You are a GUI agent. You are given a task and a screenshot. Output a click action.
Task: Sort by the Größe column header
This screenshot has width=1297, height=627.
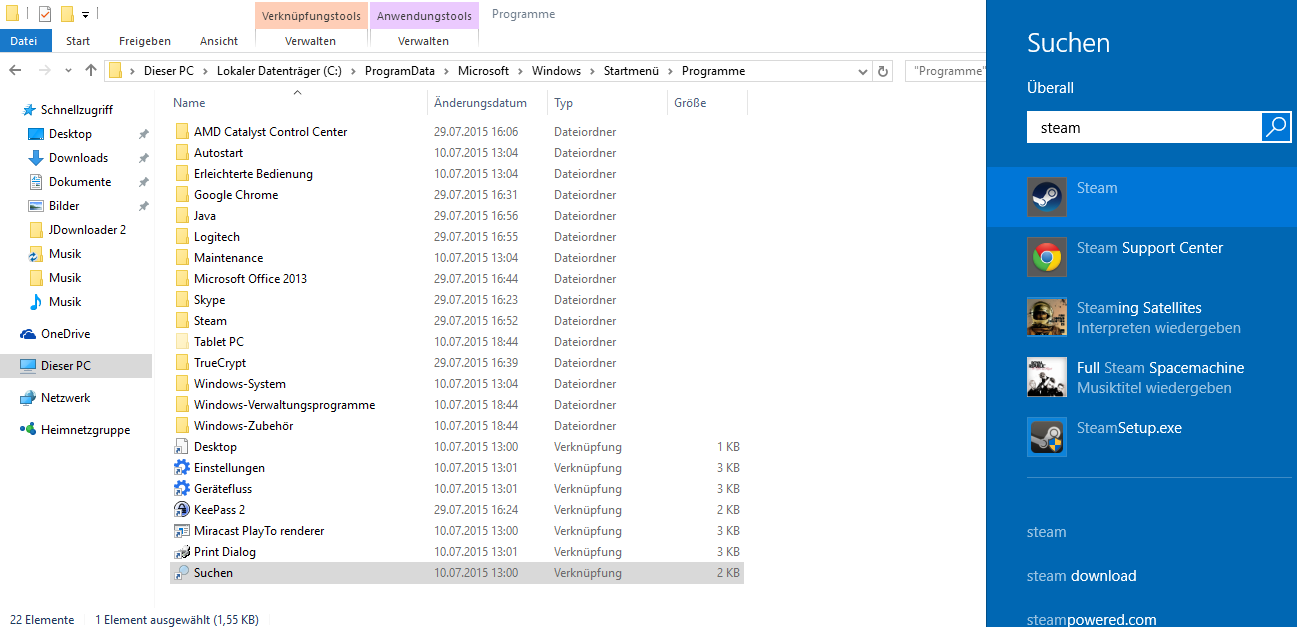(707, 102)
